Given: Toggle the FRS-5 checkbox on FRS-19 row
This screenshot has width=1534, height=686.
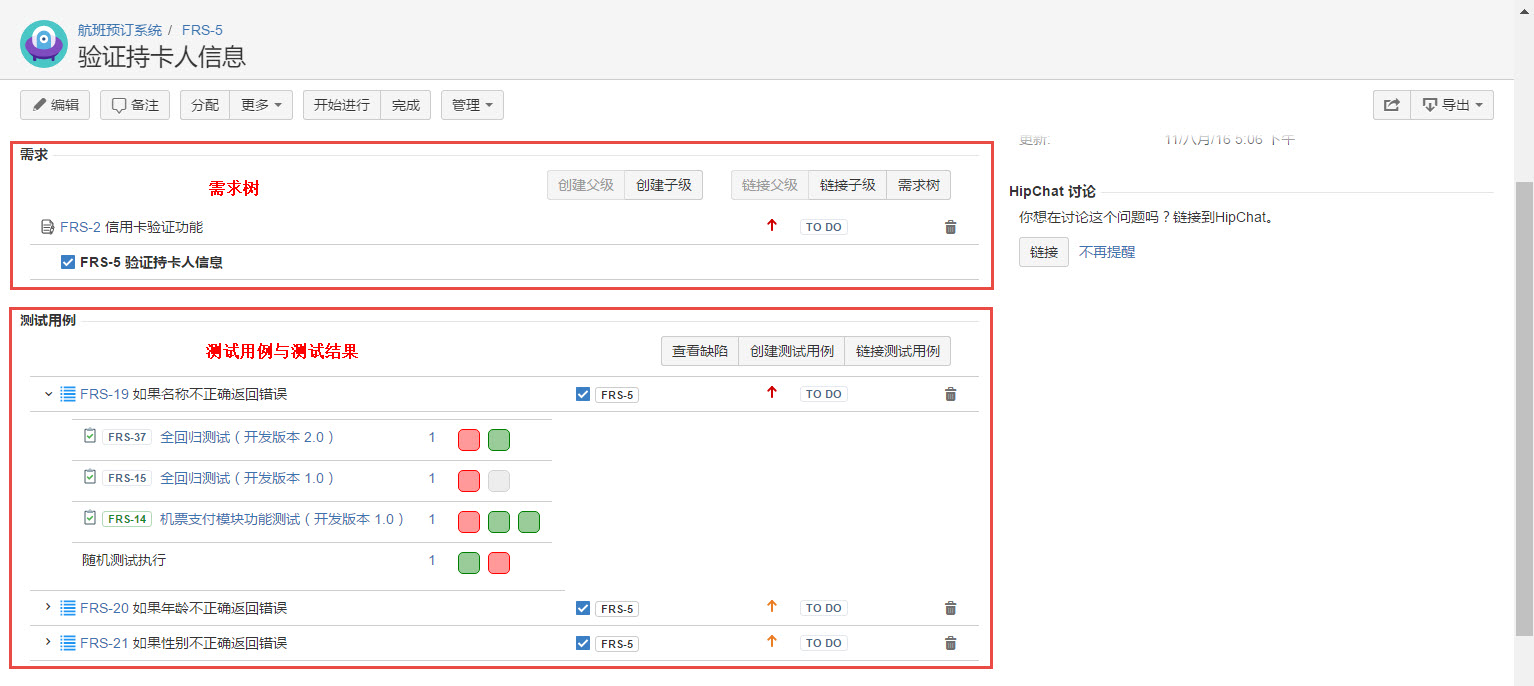Looking at the screenshot, I should 583,394.
